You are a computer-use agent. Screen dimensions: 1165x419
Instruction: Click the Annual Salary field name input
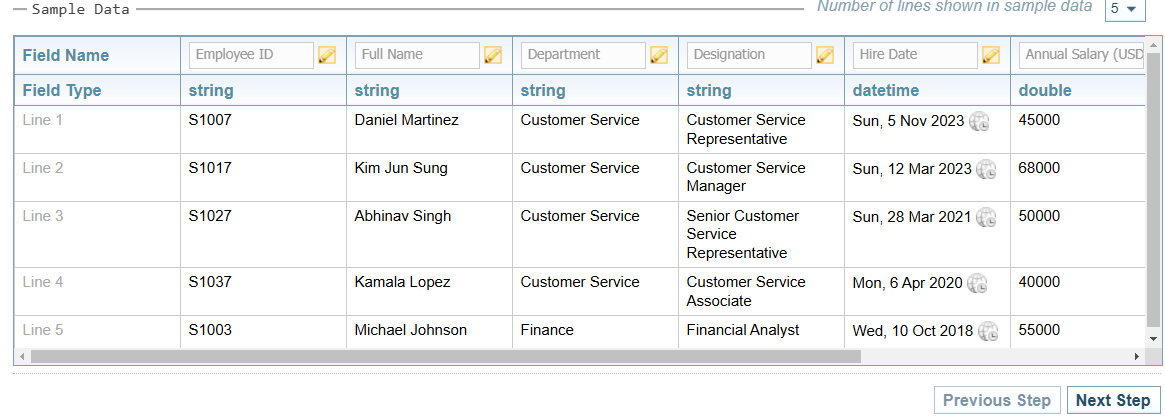(1081, 55)
